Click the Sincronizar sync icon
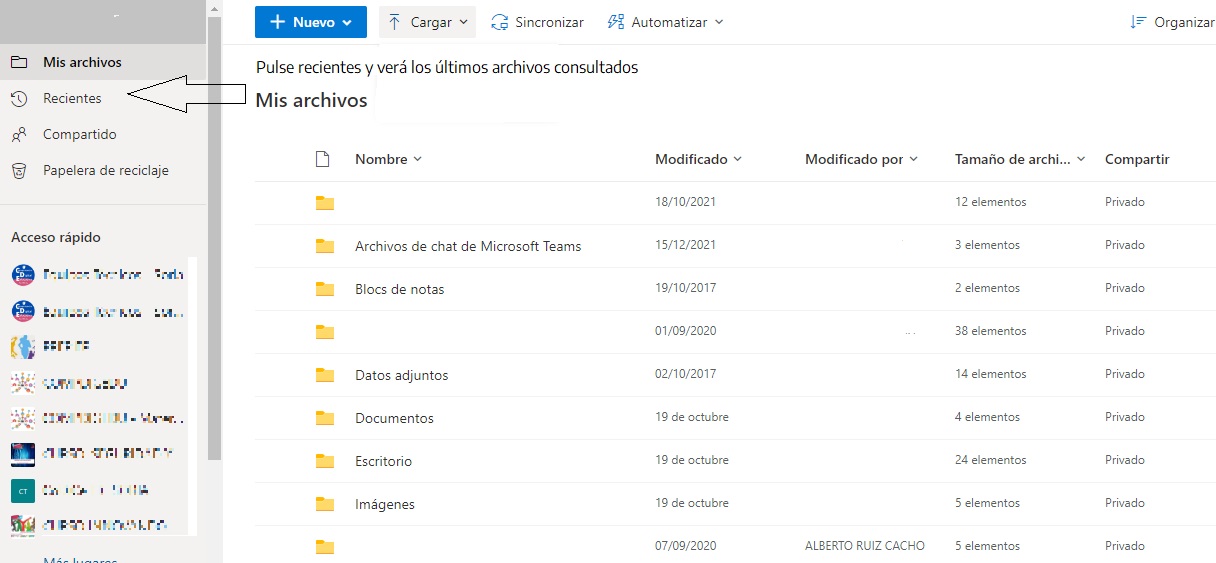 click(500, 22)
